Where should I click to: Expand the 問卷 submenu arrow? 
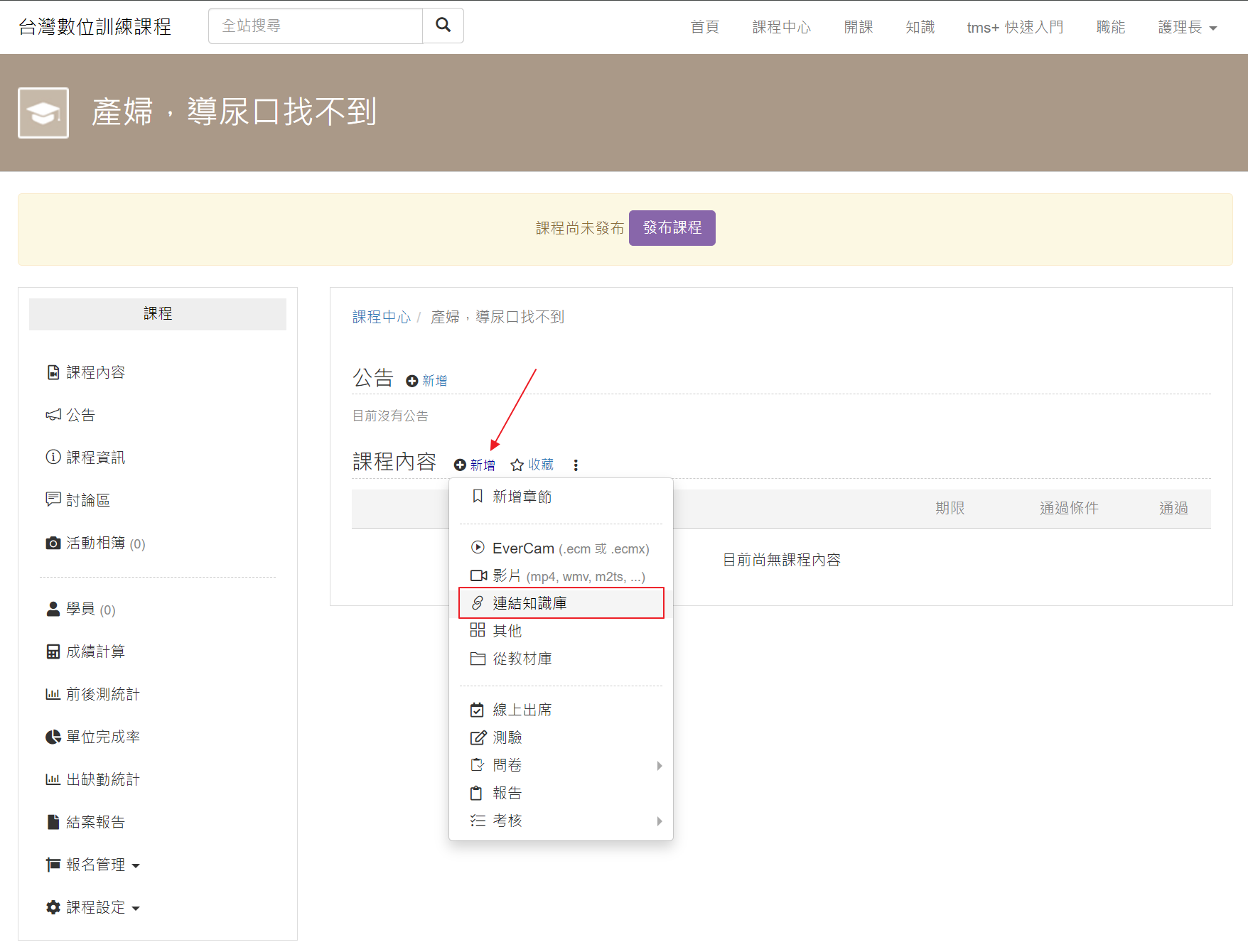[x=660, y=765]
